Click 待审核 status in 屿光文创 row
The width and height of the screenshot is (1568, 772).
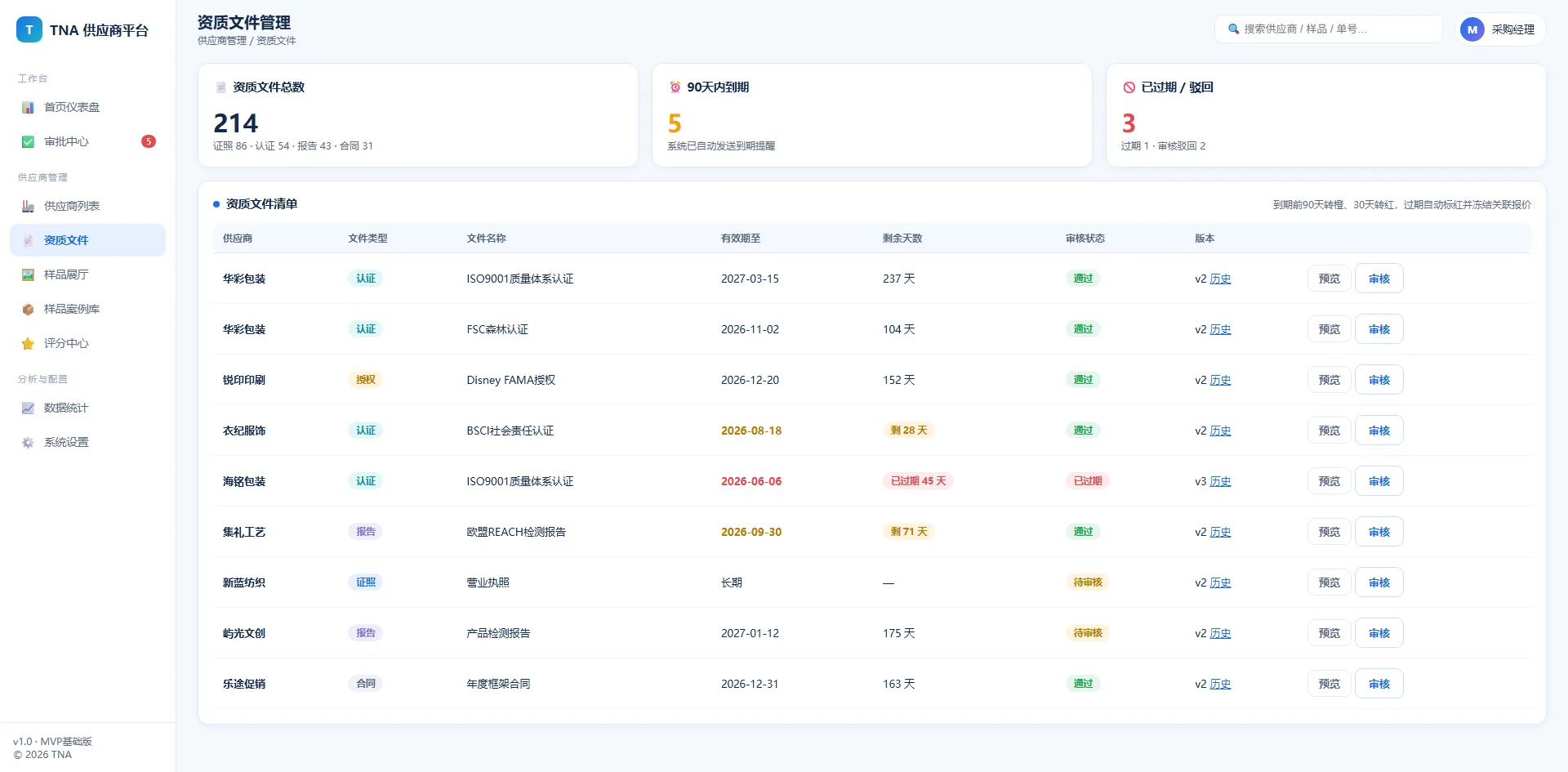point(1088,633)
